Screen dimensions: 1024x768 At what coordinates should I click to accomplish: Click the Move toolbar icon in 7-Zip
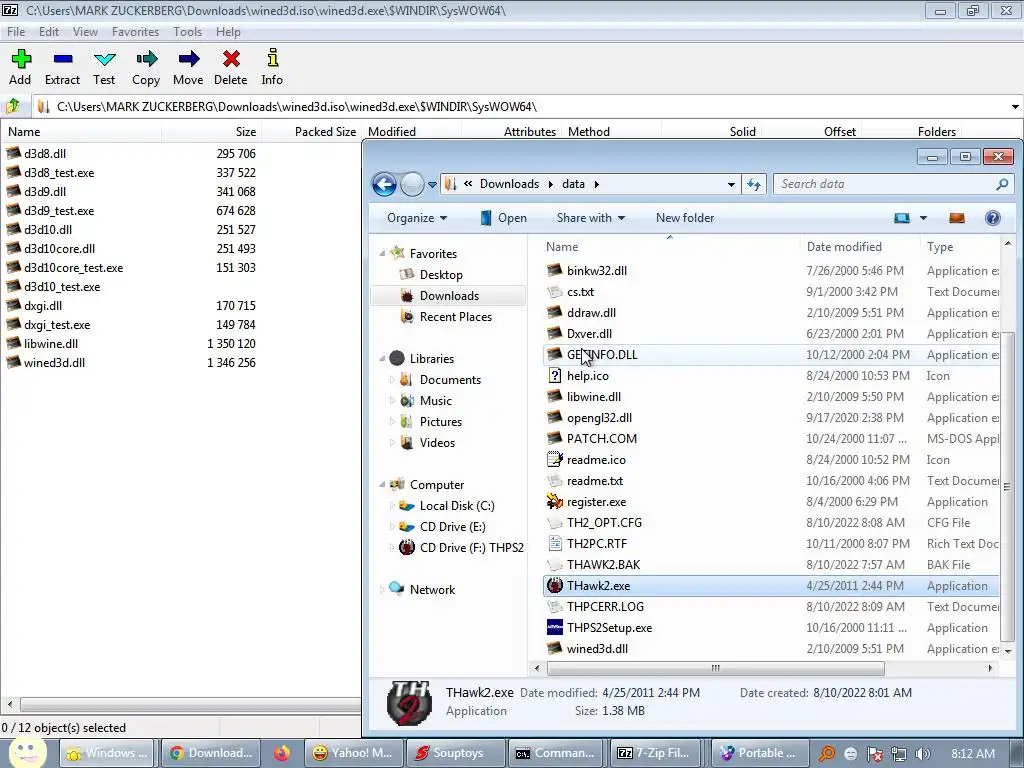189,59
